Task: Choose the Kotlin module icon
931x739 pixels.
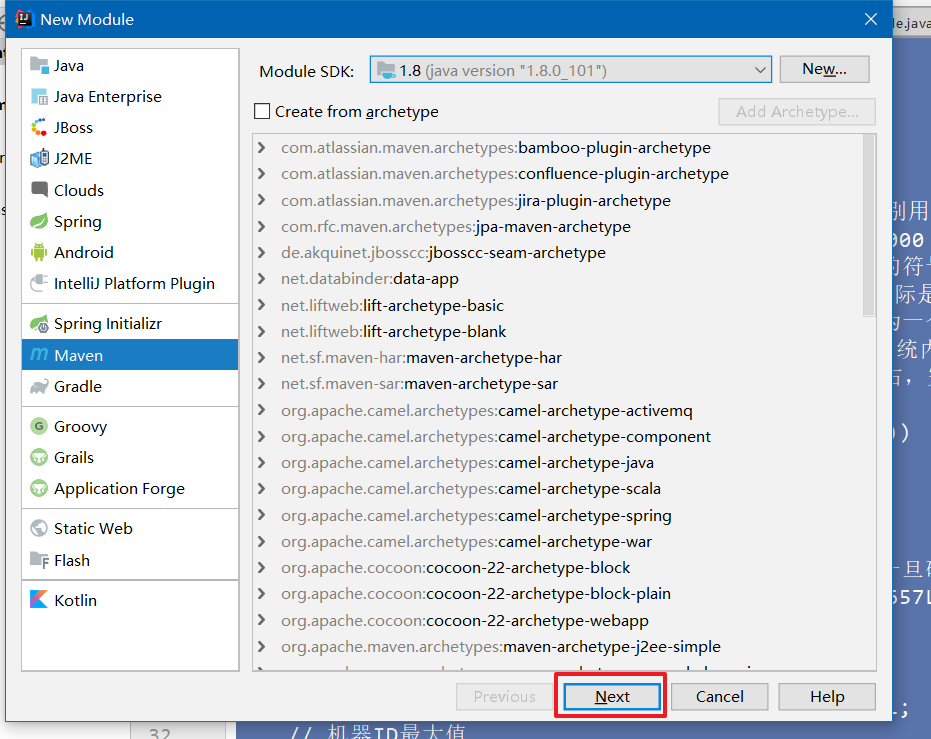Action: pos(39,600)
